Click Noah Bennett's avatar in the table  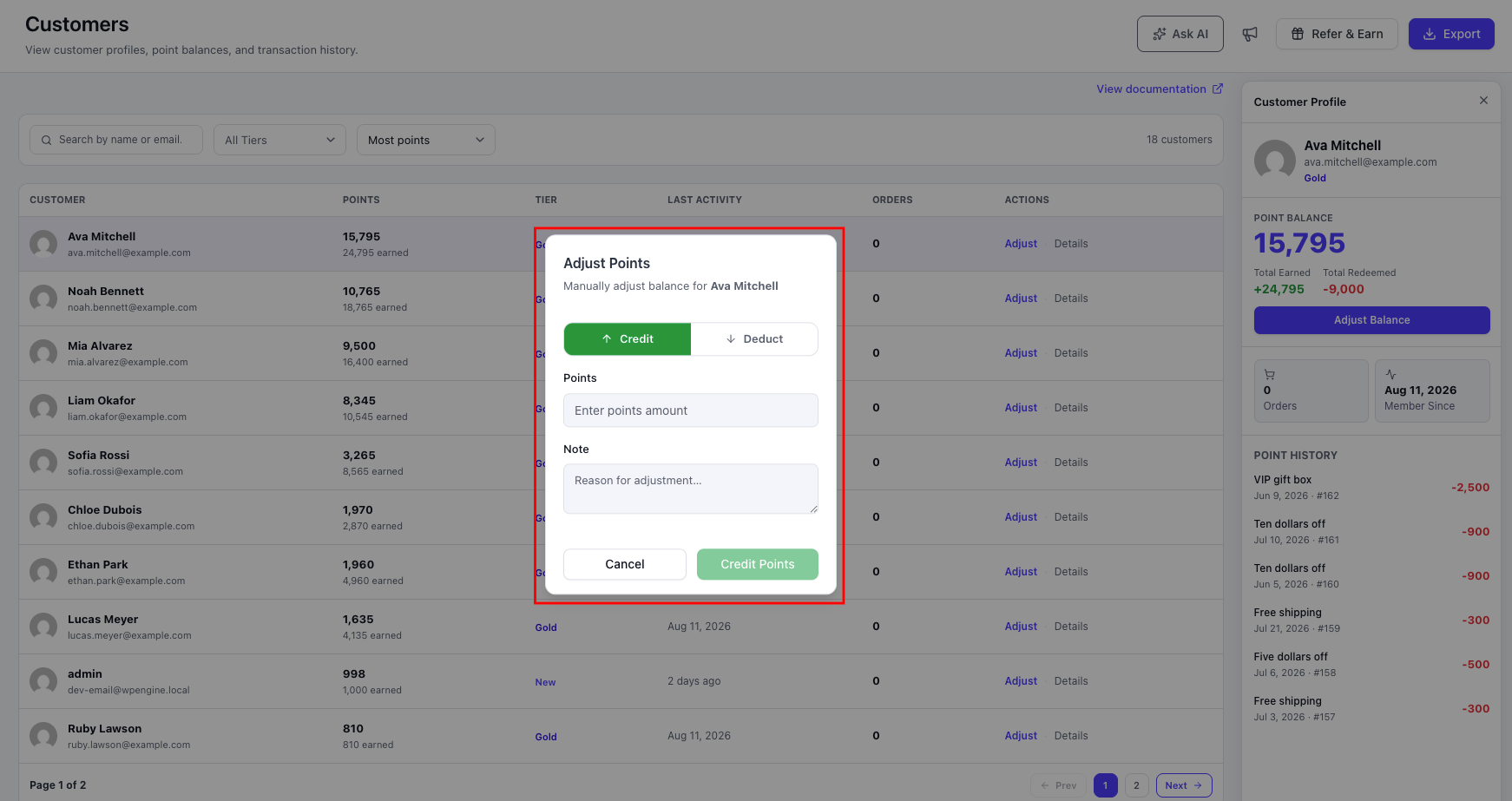[x=43, y=299]
